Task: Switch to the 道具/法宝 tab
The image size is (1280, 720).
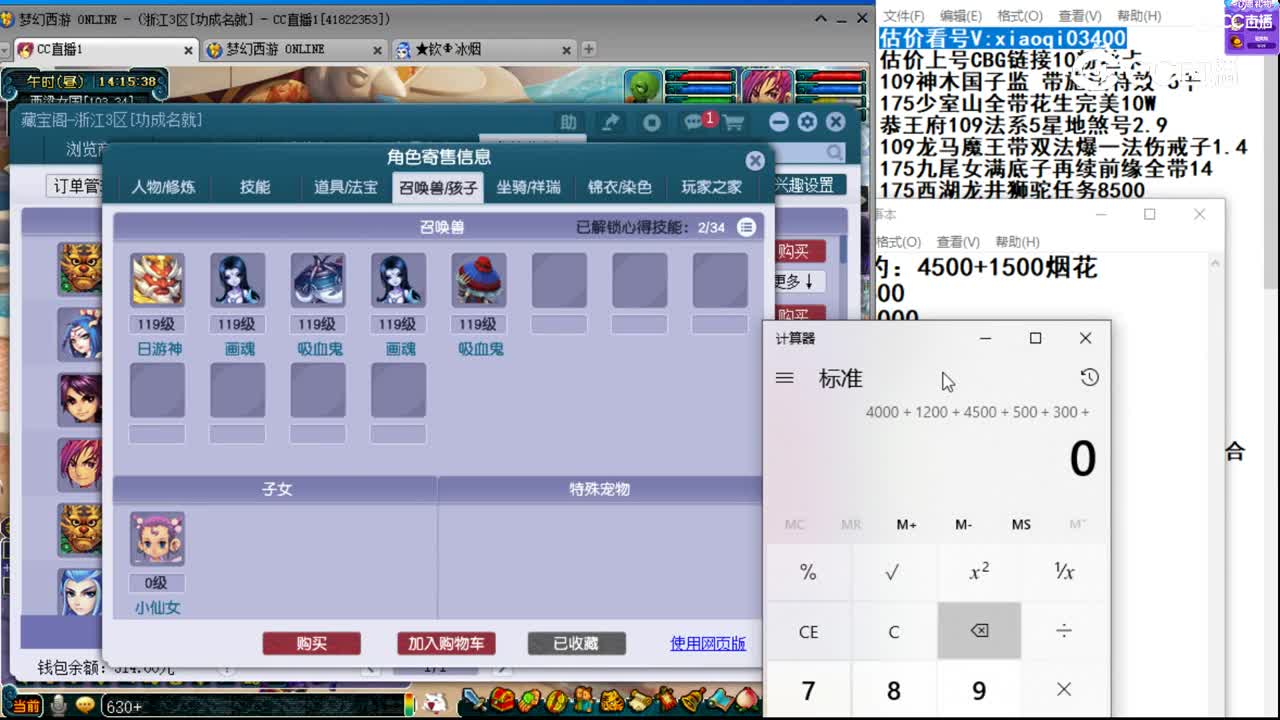Action: click(346, 187)
